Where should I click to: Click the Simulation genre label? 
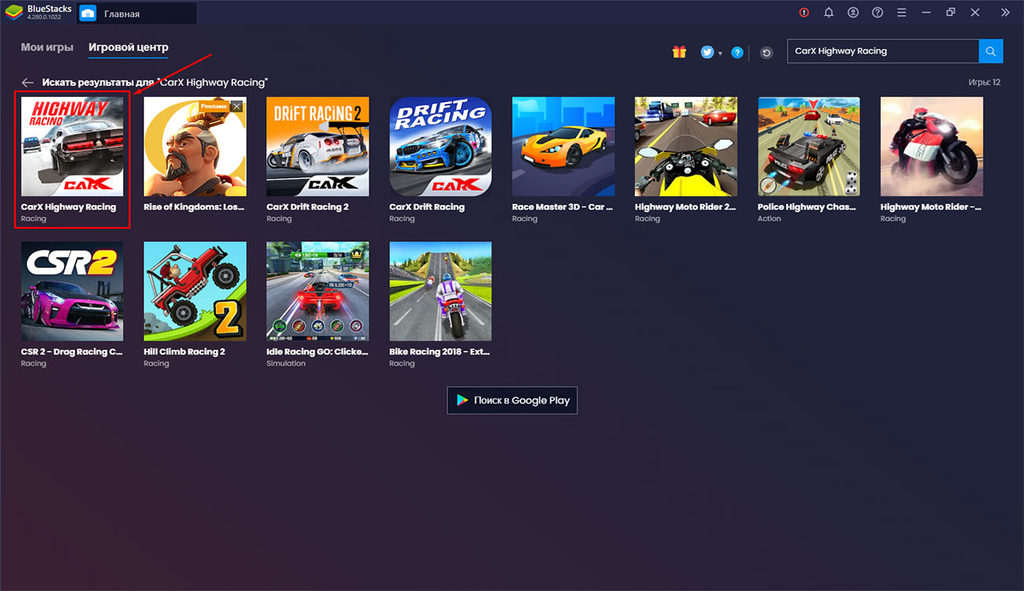click(285, 364)
